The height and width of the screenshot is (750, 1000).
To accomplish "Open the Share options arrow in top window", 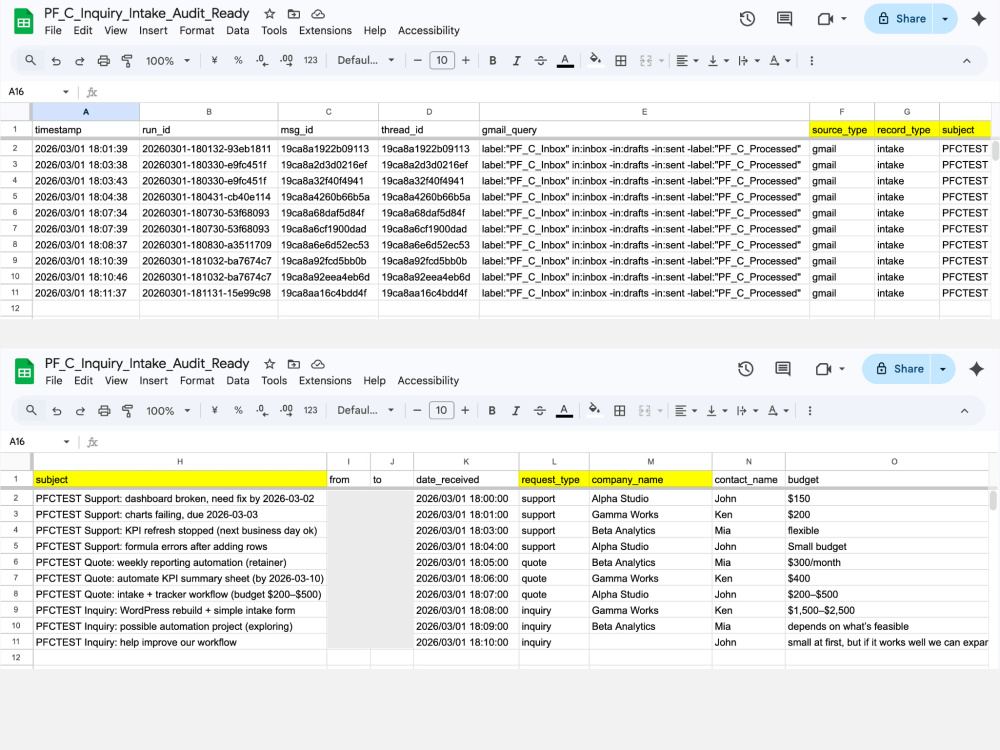I will point(945,18).
